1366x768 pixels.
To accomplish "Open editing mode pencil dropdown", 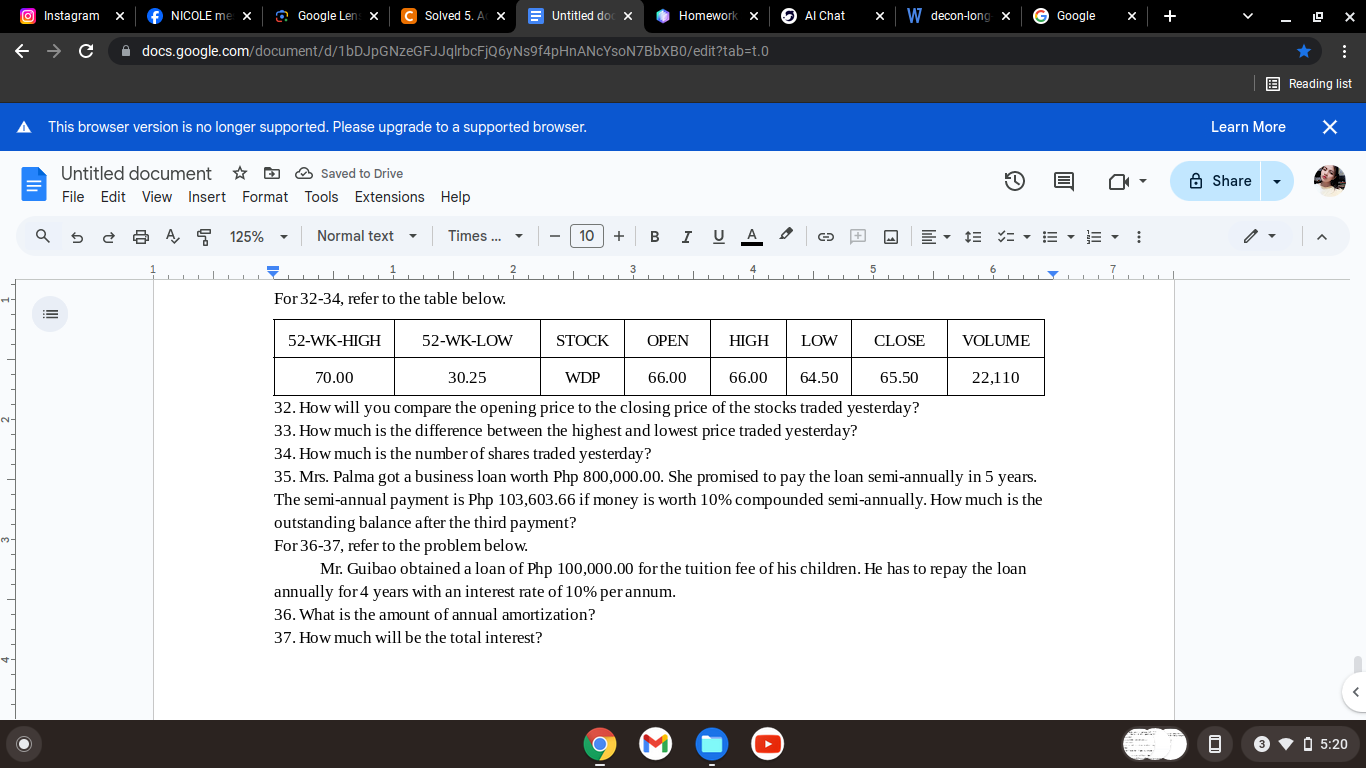I will (x=1260, y=236).
